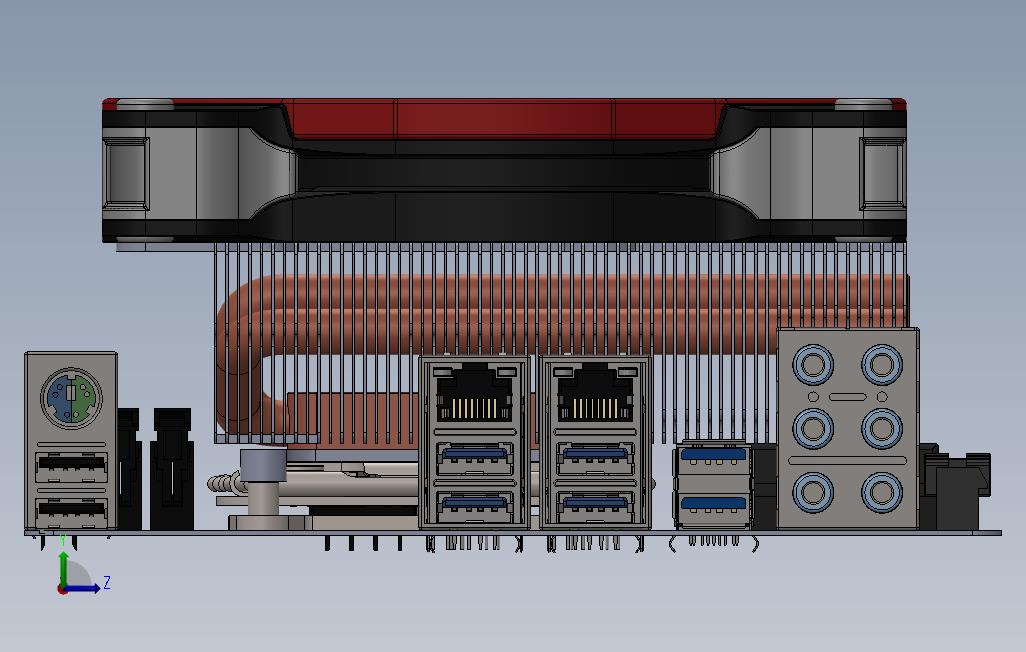Select the purple-green PS/2 port
The height and width of the screenshot is (652, 1026).
(71, 398)
